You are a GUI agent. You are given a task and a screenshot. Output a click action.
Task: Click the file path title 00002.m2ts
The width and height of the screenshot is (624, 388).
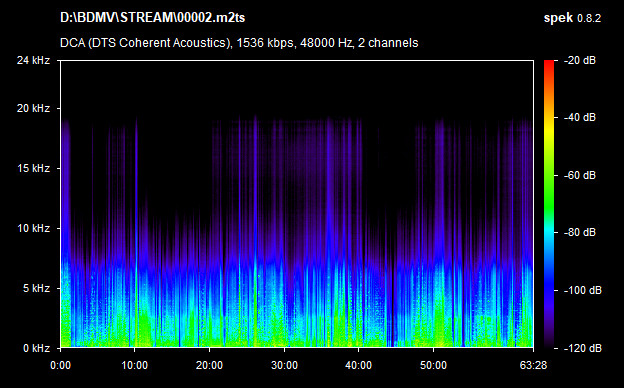click(x=152, y=18)
